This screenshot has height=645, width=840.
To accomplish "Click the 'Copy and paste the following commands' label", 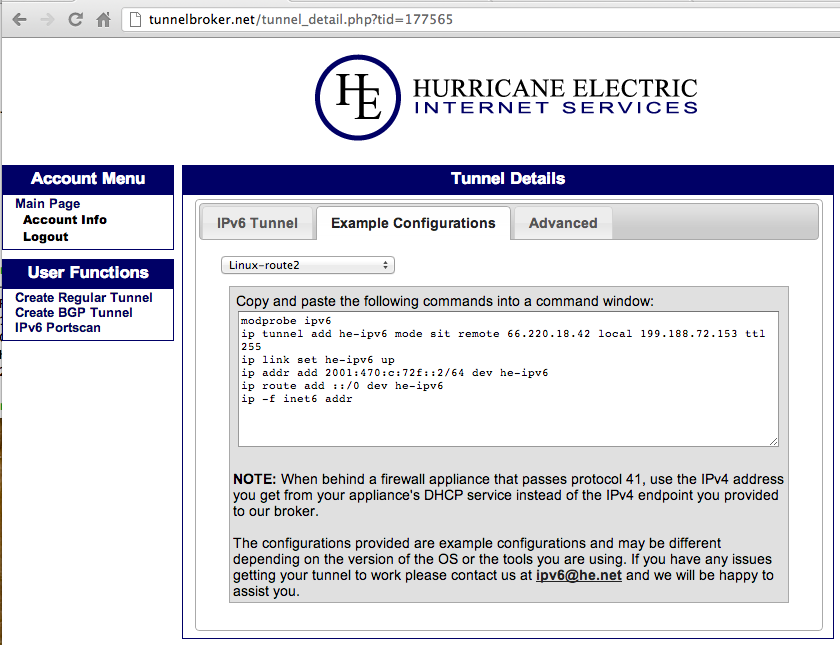I will (x=445, y=301).
